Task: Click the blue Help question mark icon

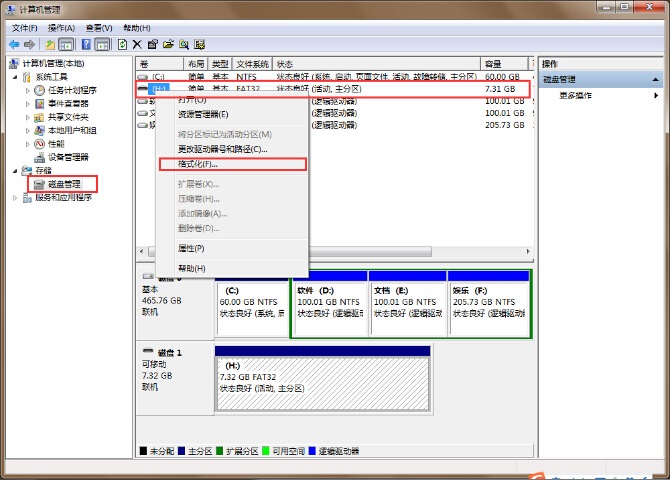Action: (x=87, y=45)
